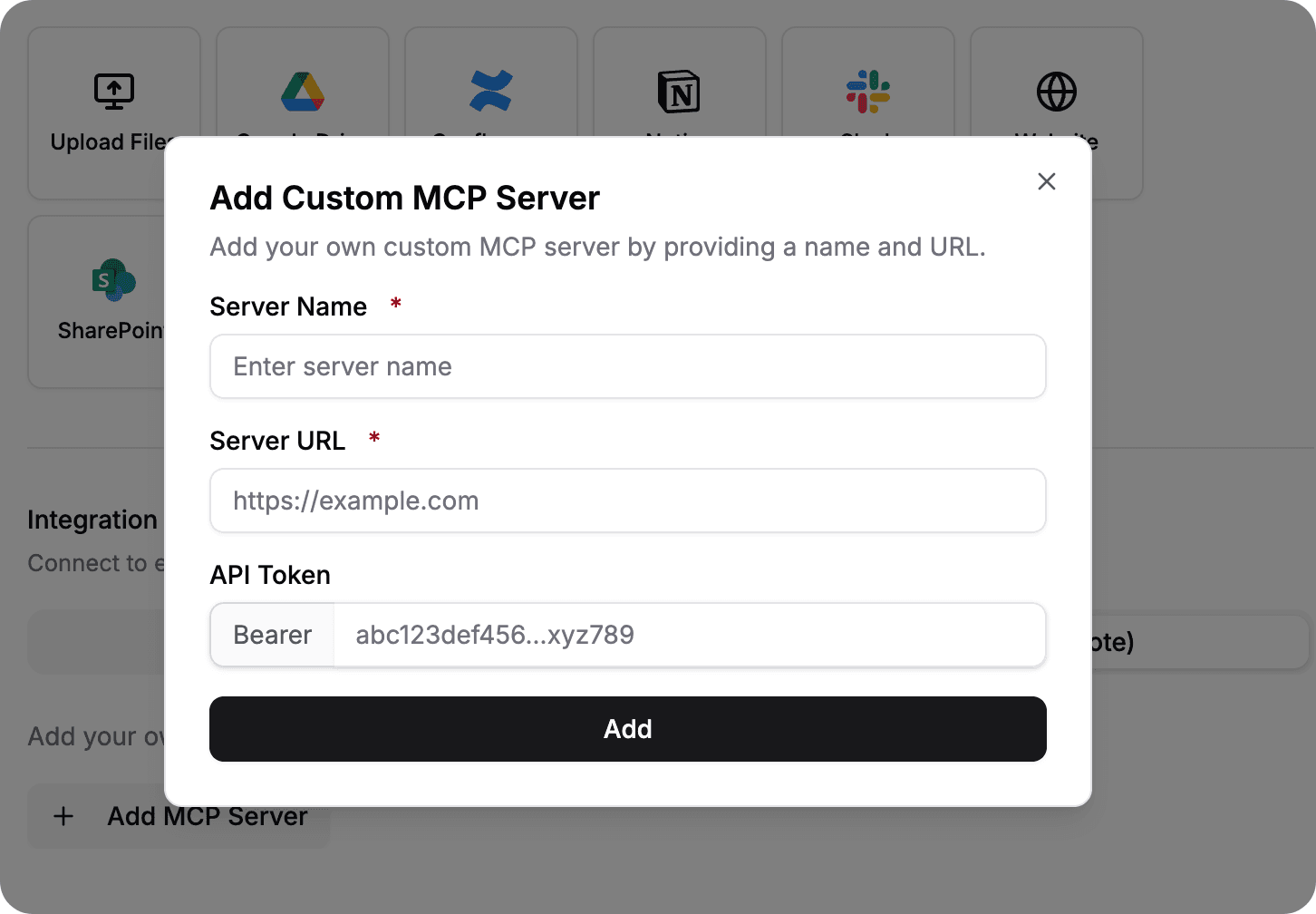Select the Website globe icon

click(x=1057, y=92)
